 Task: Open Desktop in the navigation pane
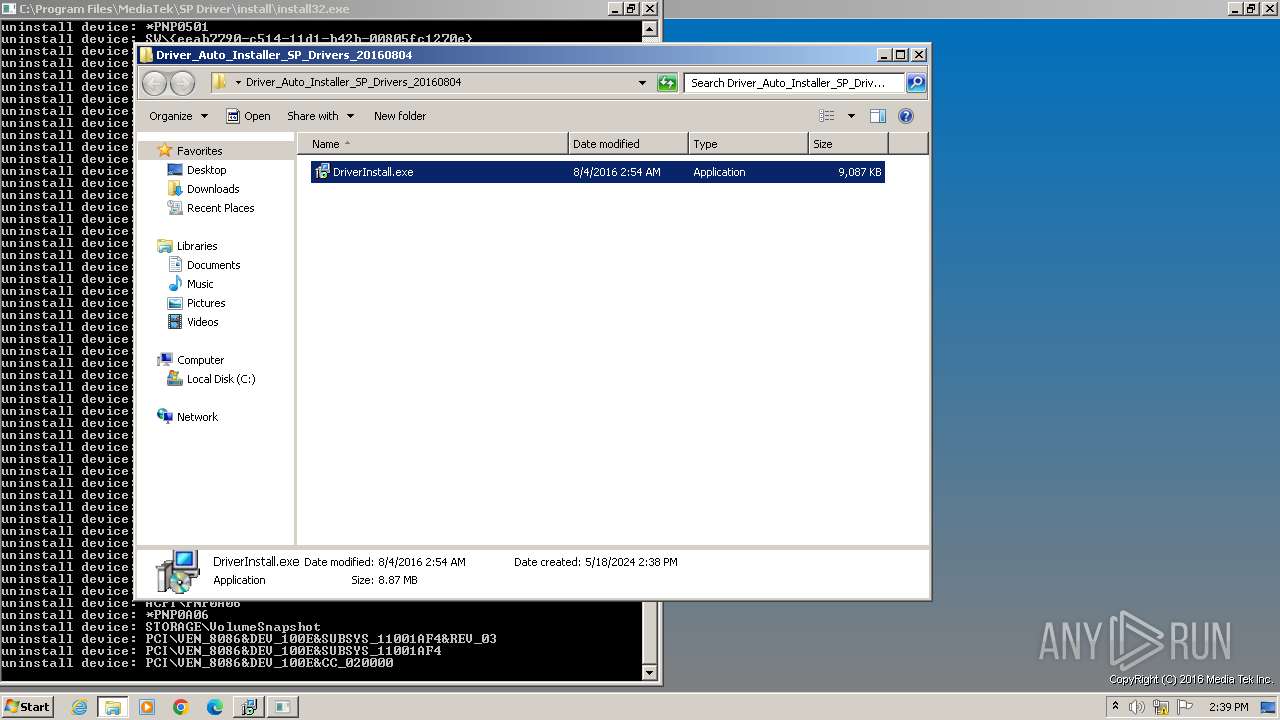[x=206, y=170]
